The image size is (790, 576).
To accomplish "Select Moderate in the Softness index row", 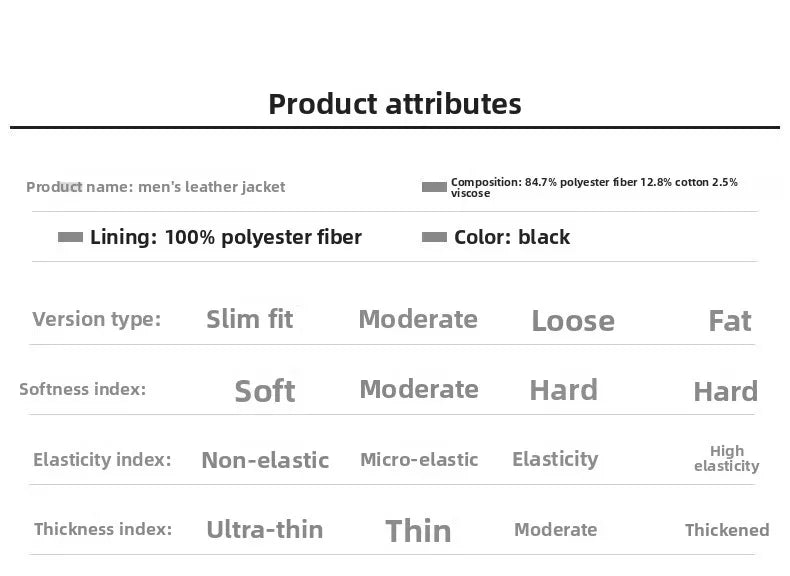I will pos(419,389).
